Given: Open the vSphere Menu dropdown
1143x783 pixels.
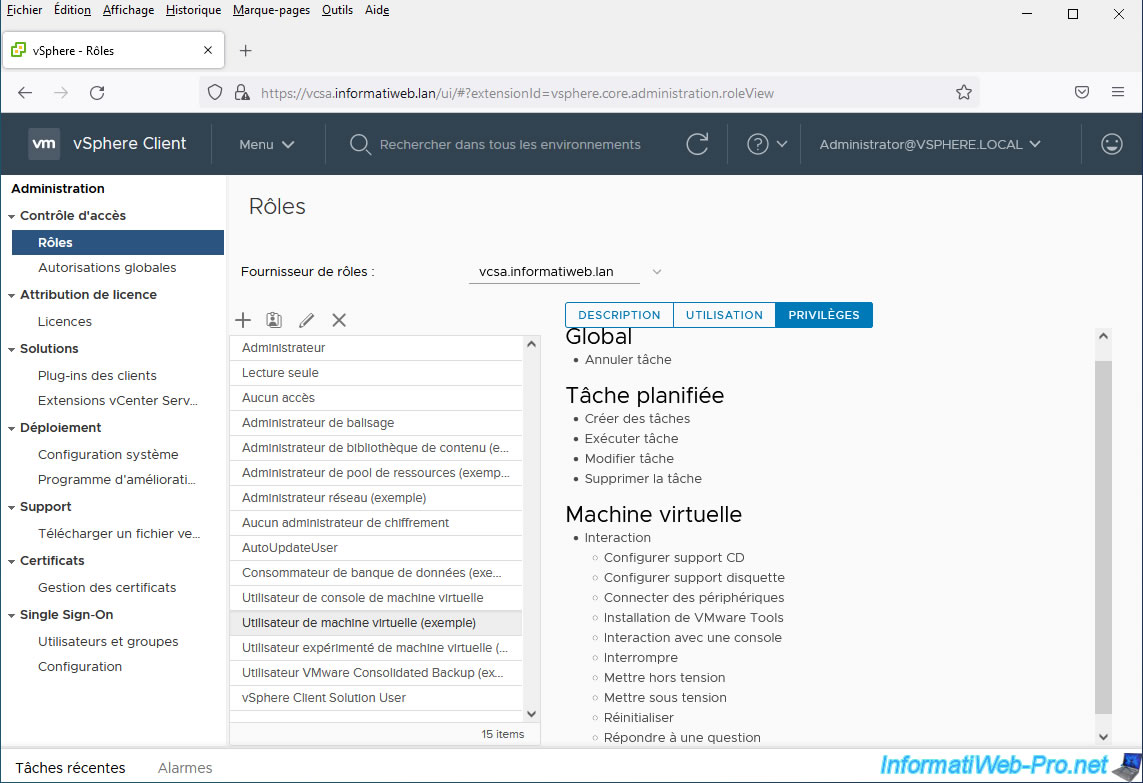Looking at the screenshot, I should [267, 144].
